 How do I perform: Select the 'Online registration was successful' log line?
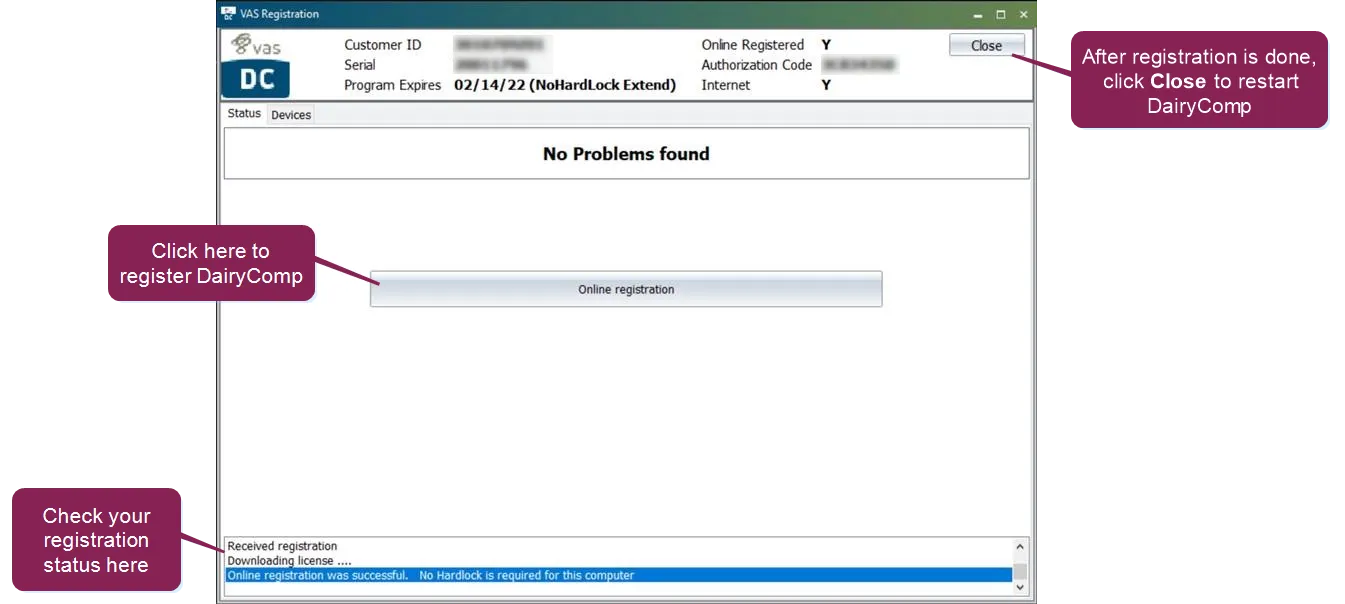(x=619, y=575)
